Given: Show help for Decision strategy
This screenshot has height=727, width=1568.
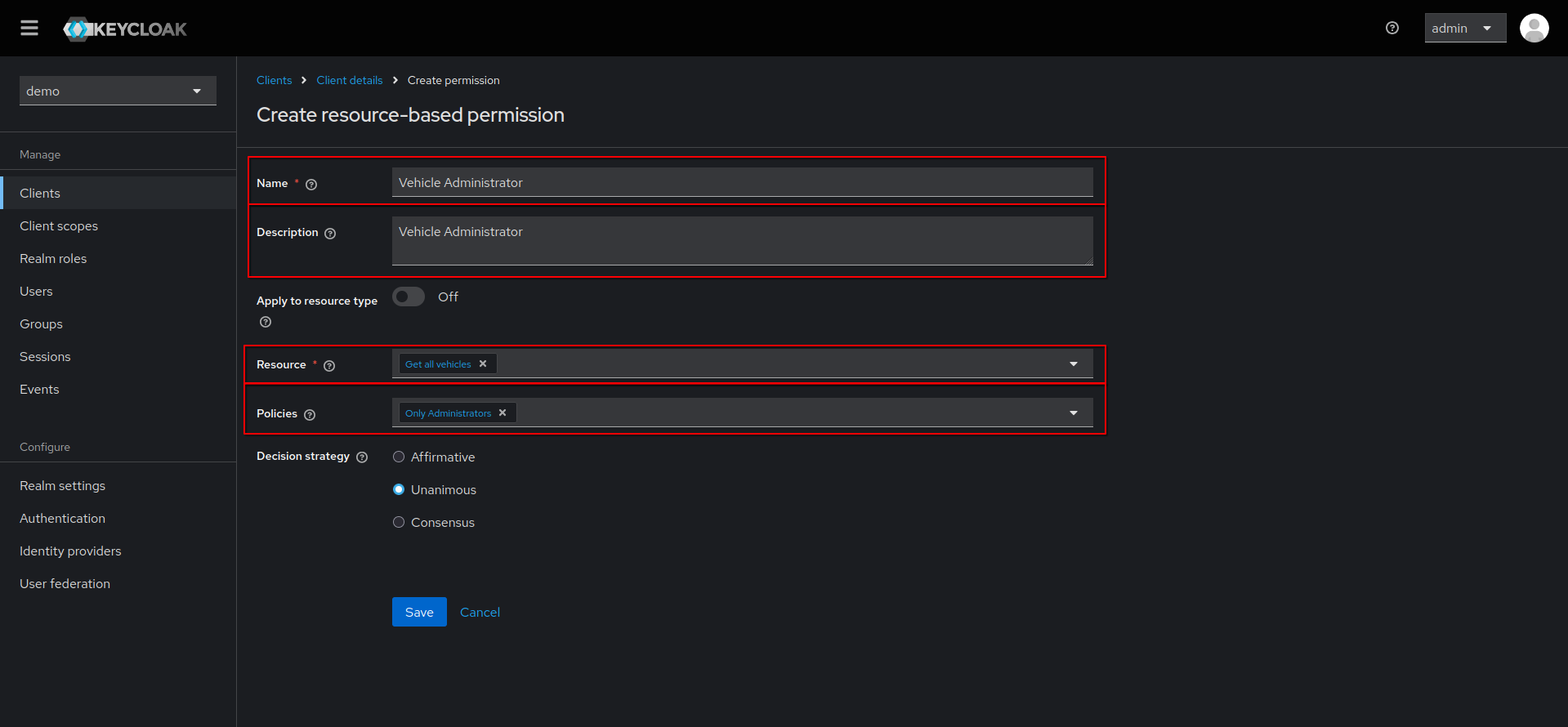Looking at the screenshot, I should tap(362, 457).
